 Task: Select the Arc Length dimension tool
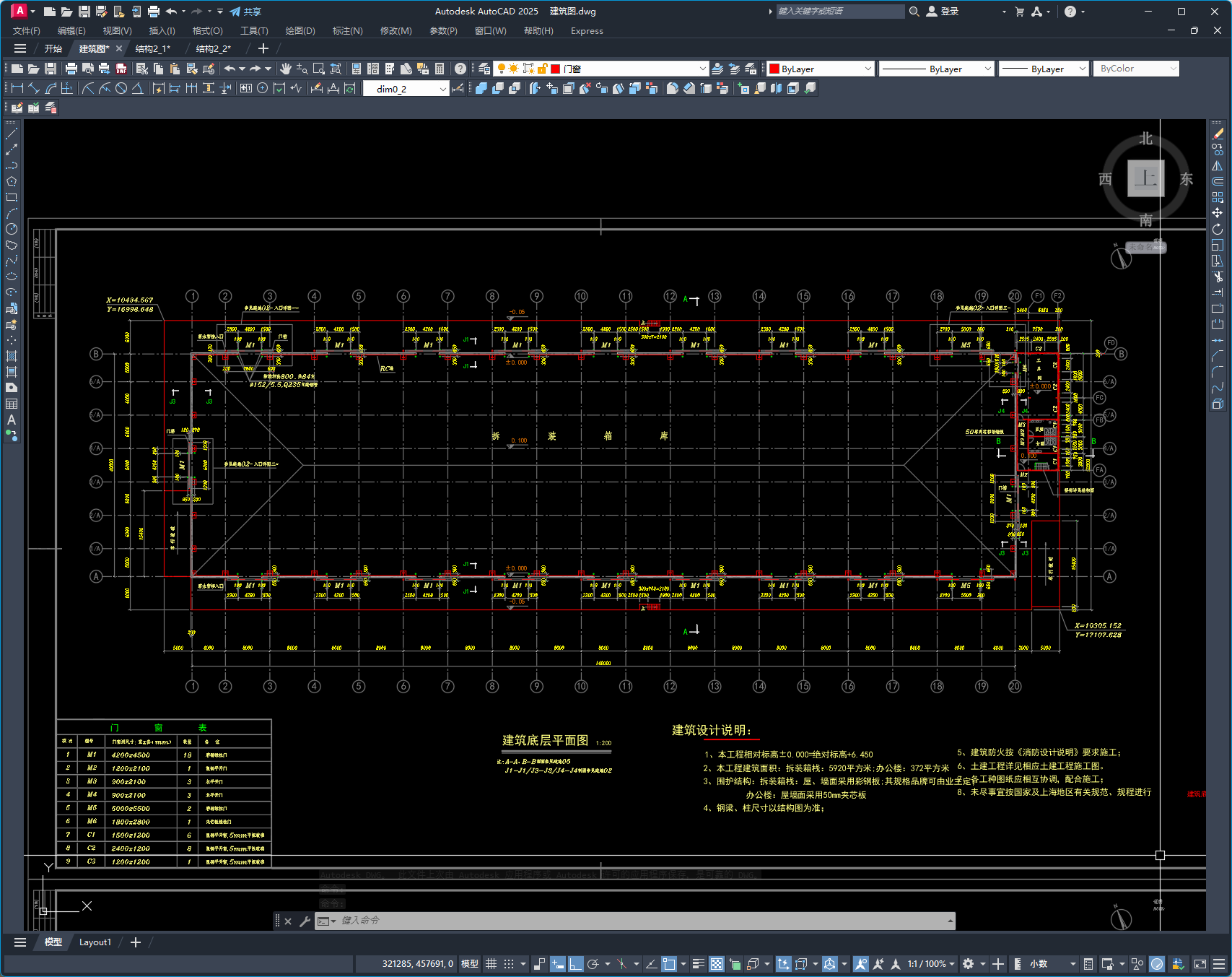(51, 88)
